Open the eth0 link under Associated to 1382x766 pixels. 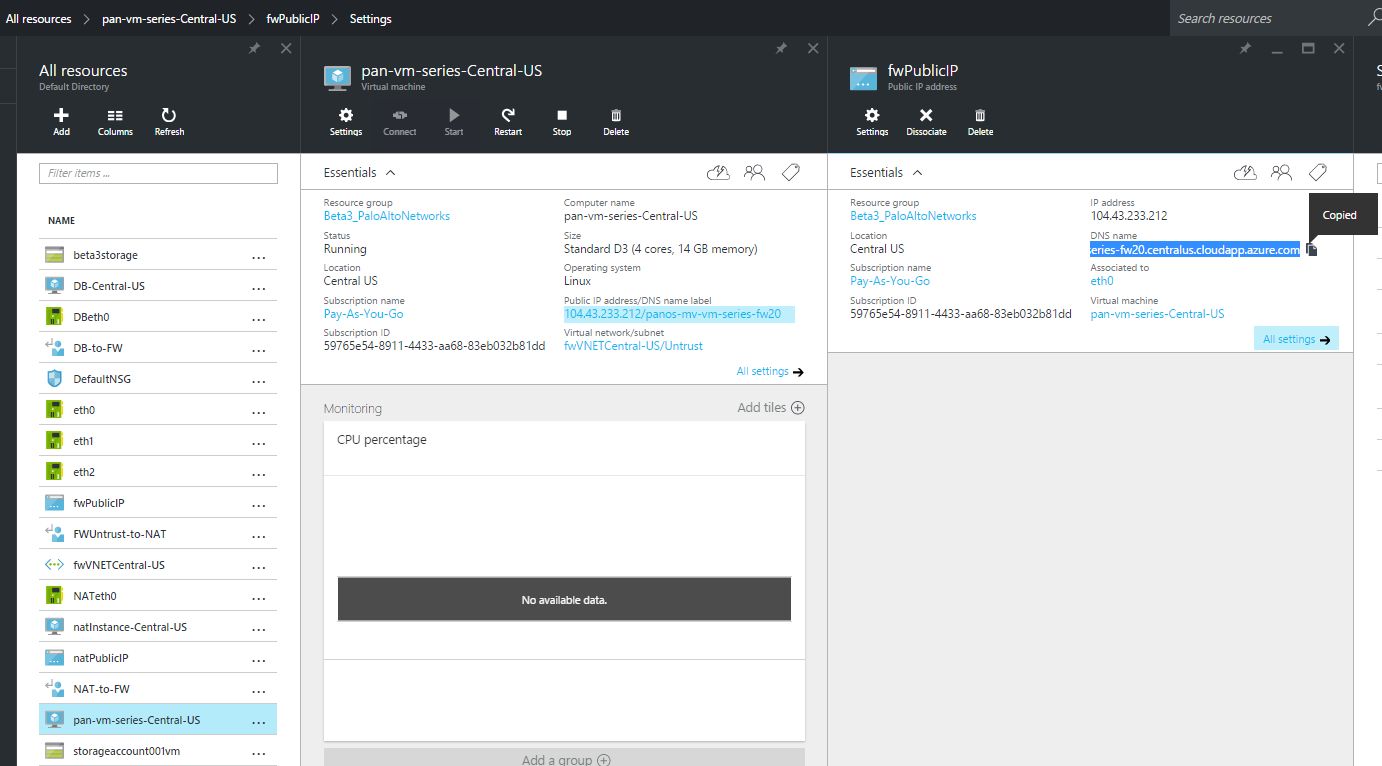coord(1101,281)
